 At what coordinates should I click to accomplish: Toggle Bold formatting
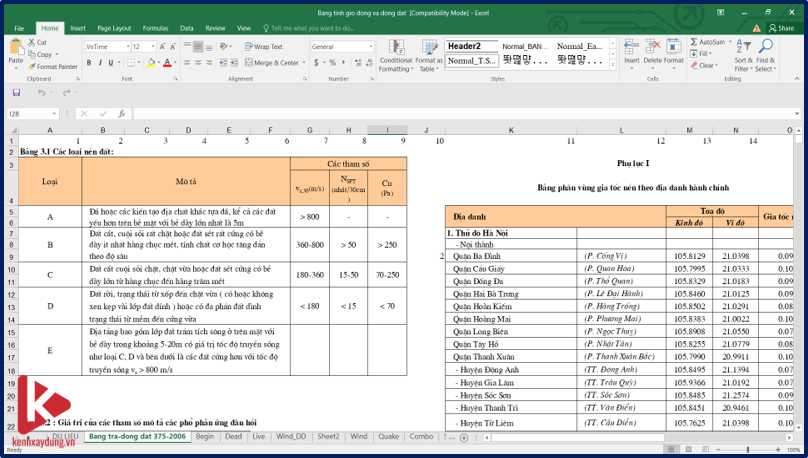tap(89, 62)
